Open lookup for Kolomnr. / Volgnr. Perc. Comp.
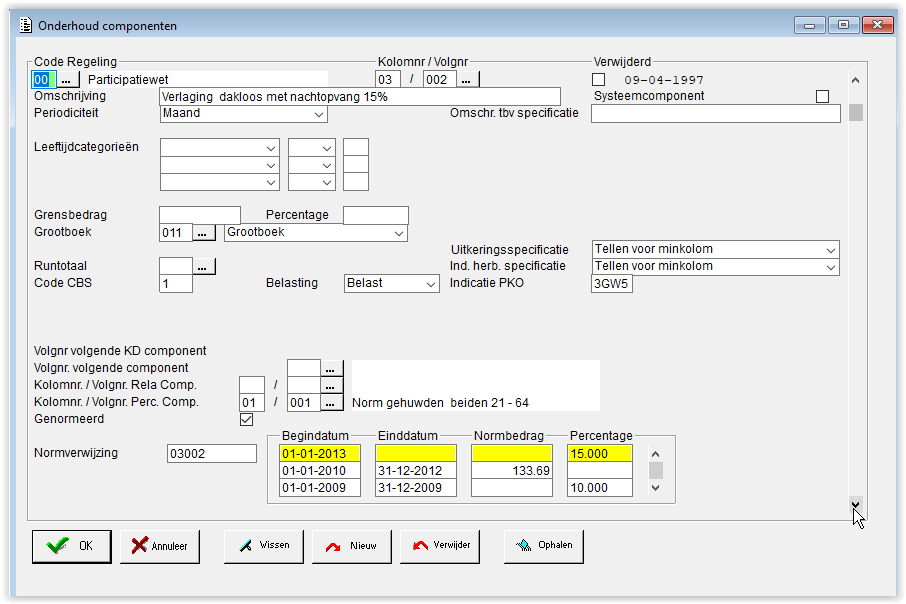 point(331,403)
